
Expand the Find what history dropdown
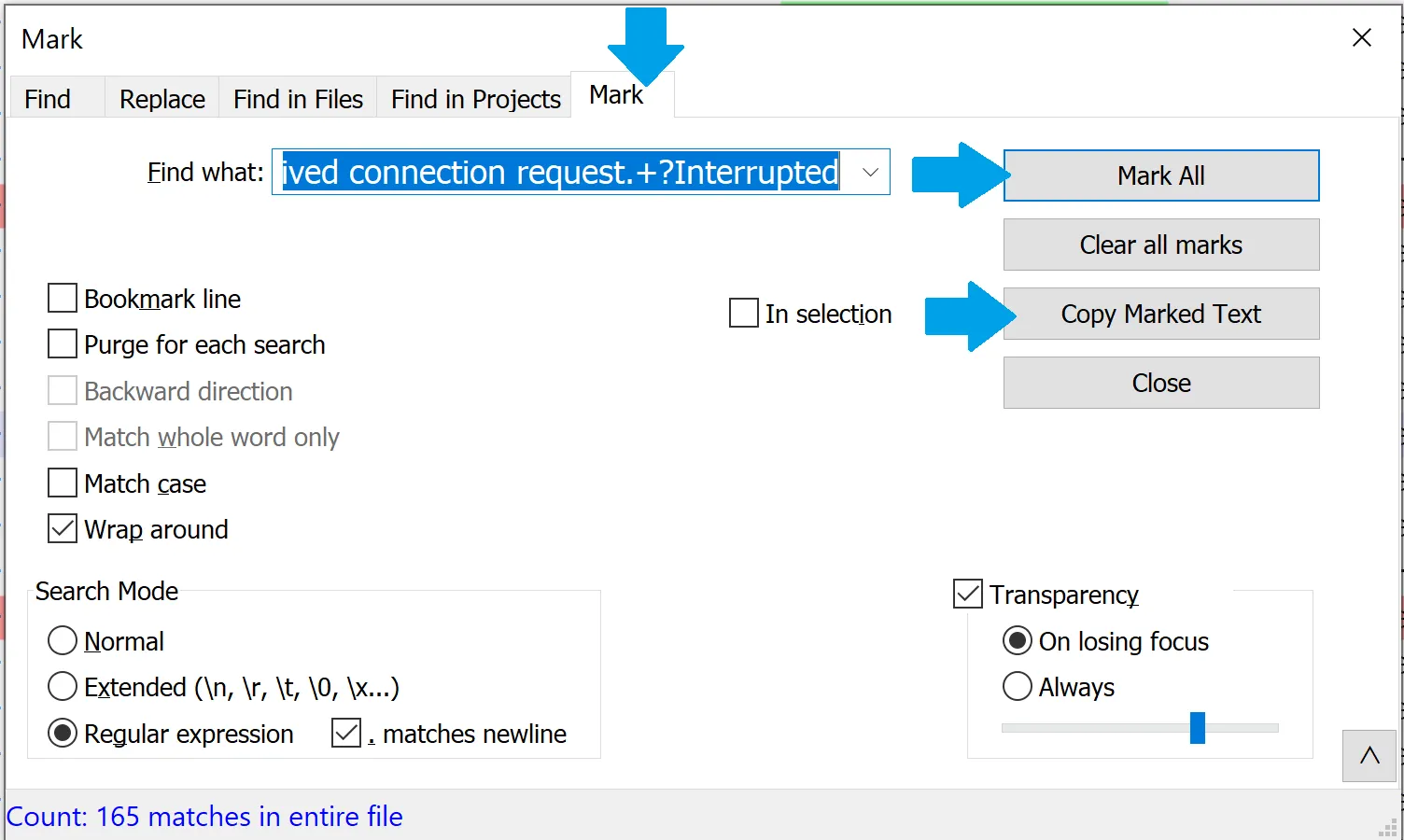point(870,173)
